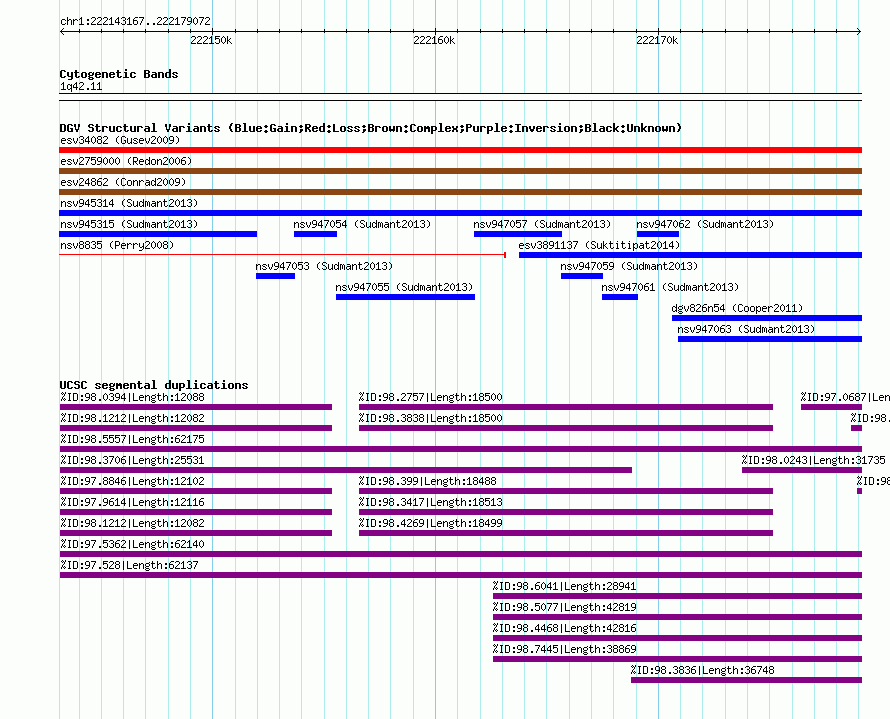Click duplication %ID:98.7445|Length:38869 label
The height and width of the screenshot is (719, 890).
pyautogui.click(x=564, y=649)
